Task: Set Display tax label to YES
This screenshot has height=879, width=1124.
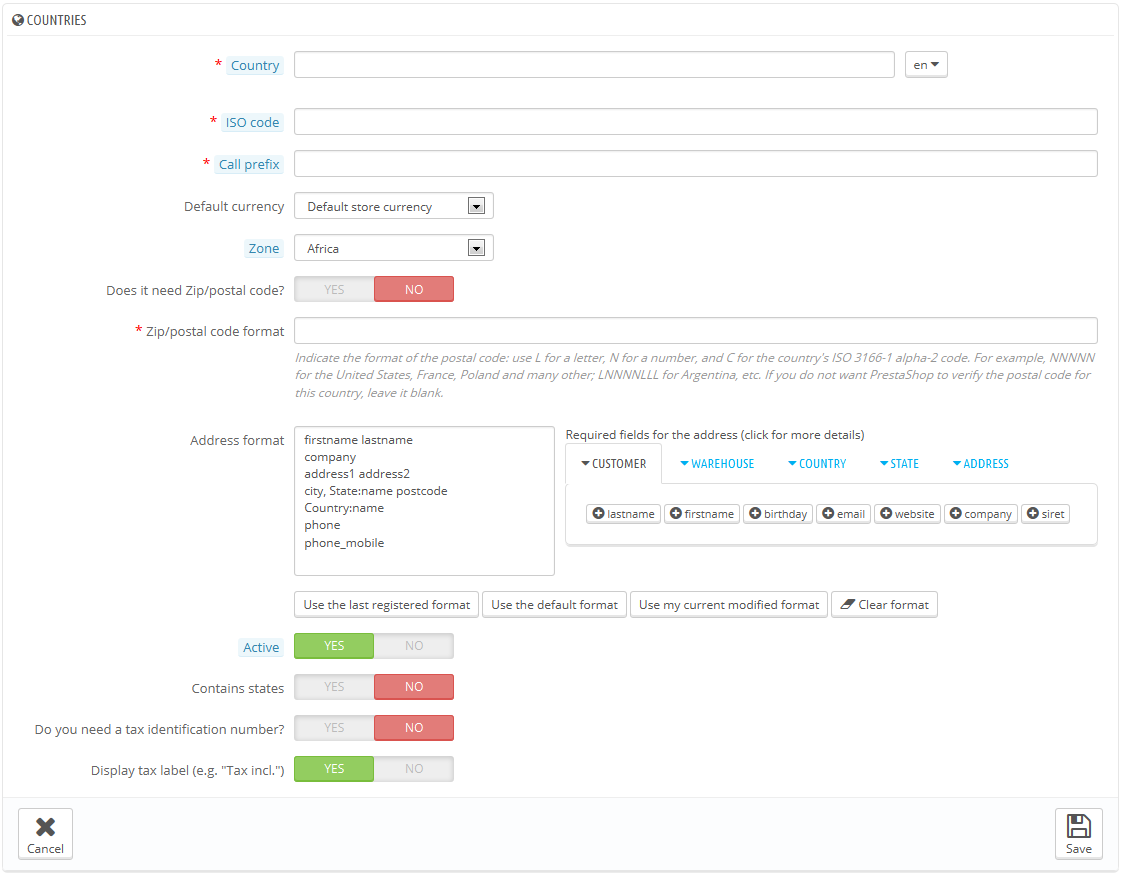Action: click(x=334, y=769)
